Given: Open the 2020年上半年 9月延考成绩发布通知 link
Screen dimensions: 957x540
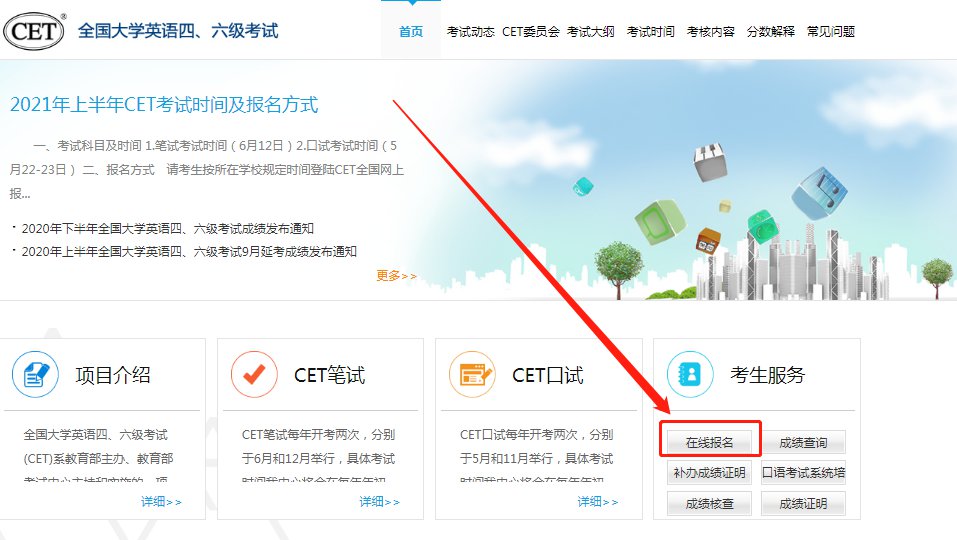Looking at the screenshot, I should tap(189, 251).
